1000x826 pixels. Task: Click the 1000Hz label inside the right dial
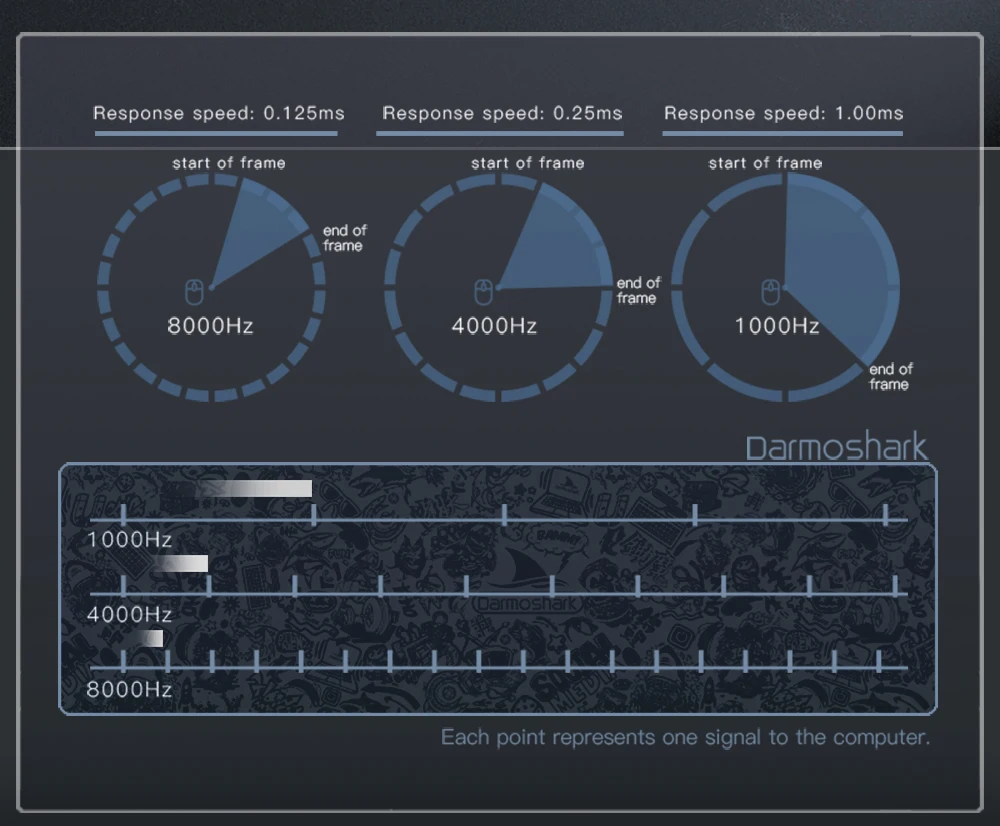click(777, 326)
